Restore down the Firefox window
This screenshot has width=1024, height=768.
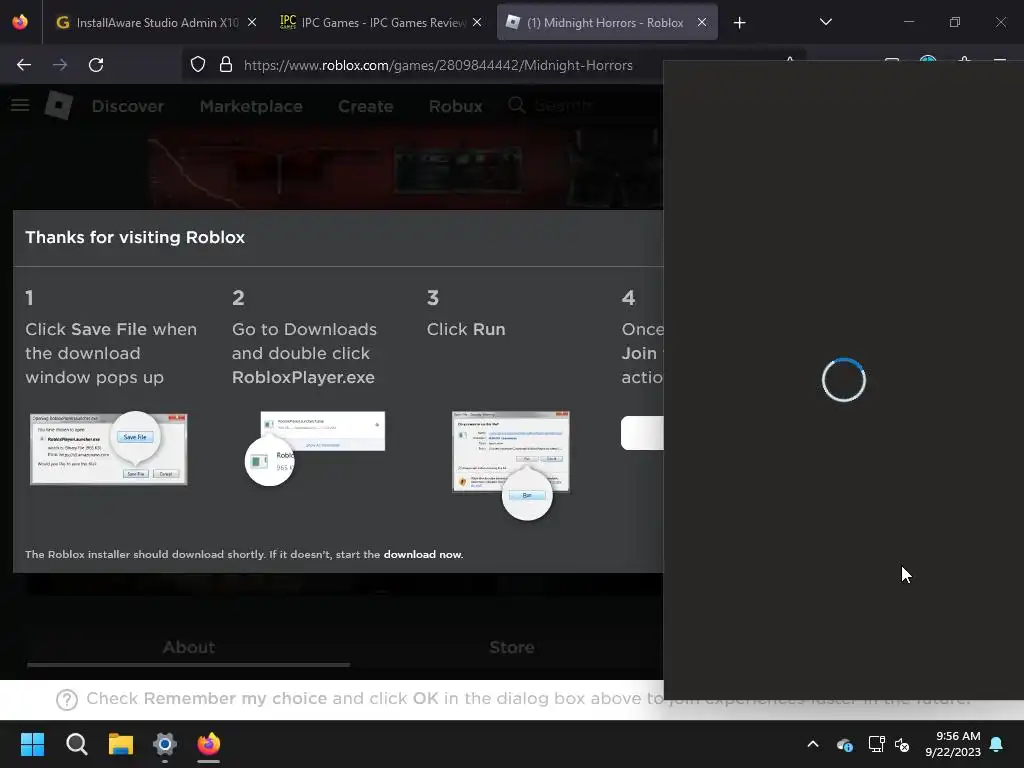pos(955,22)
